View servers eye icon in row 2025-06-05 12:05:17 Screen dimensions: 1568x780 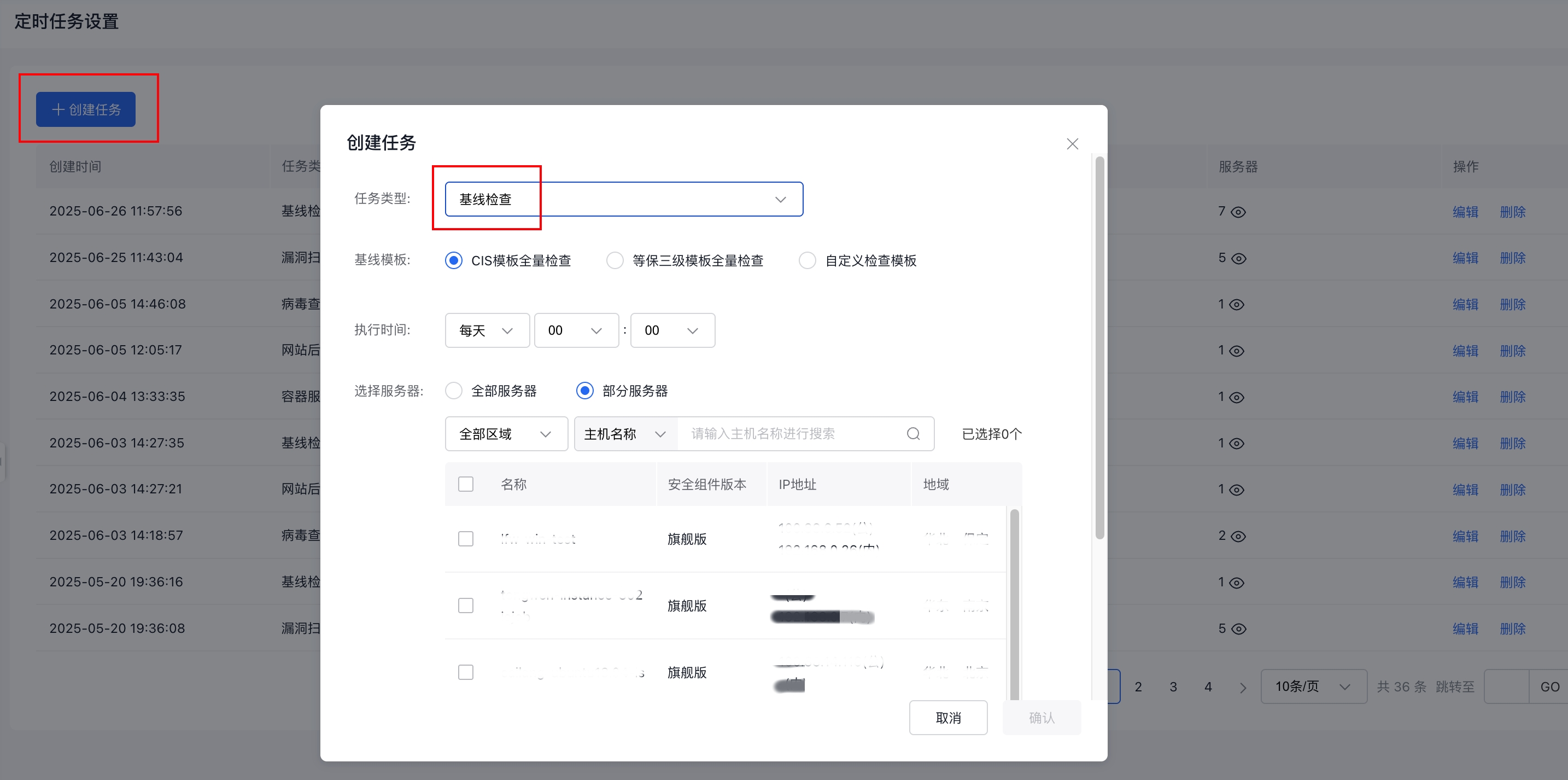[1236, 351]
